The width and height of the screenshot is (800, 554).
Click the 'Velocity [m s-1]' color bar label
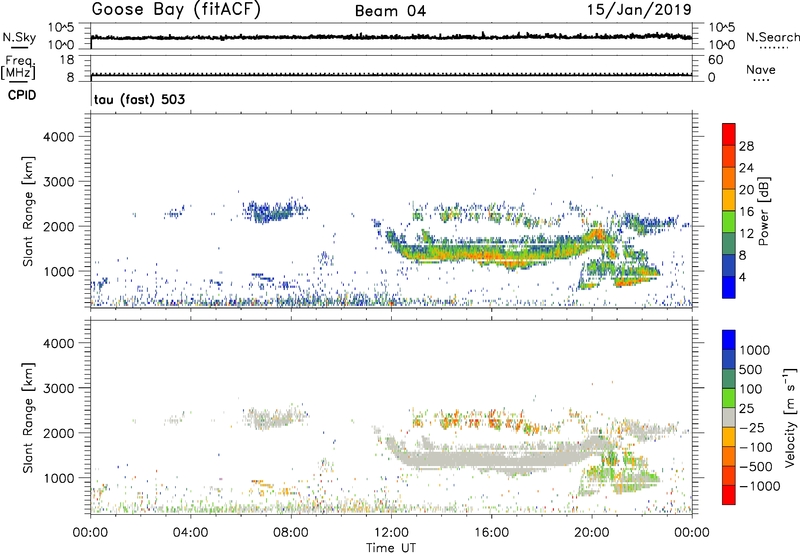[790, 417]
